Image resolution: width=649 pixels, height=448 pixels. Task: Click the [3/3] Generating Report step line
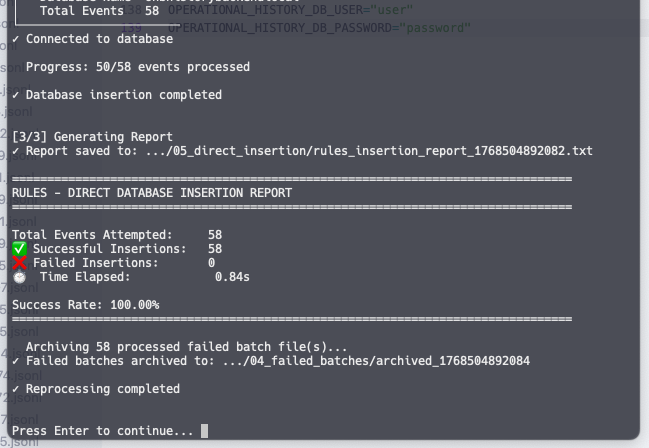pyautogui.click(x=92, y=137)
